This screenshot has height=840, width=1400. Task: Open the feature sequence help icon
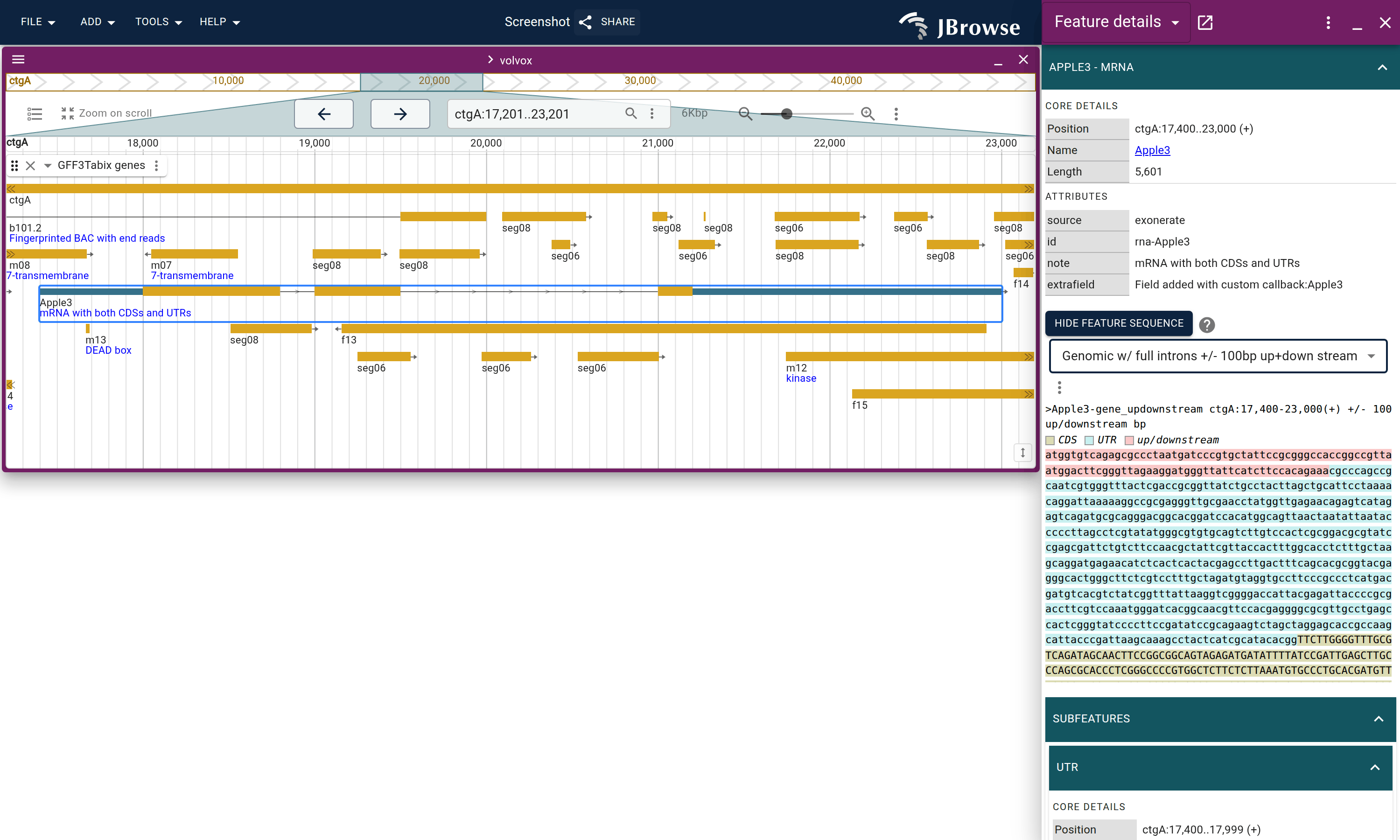pos(1206,324)
